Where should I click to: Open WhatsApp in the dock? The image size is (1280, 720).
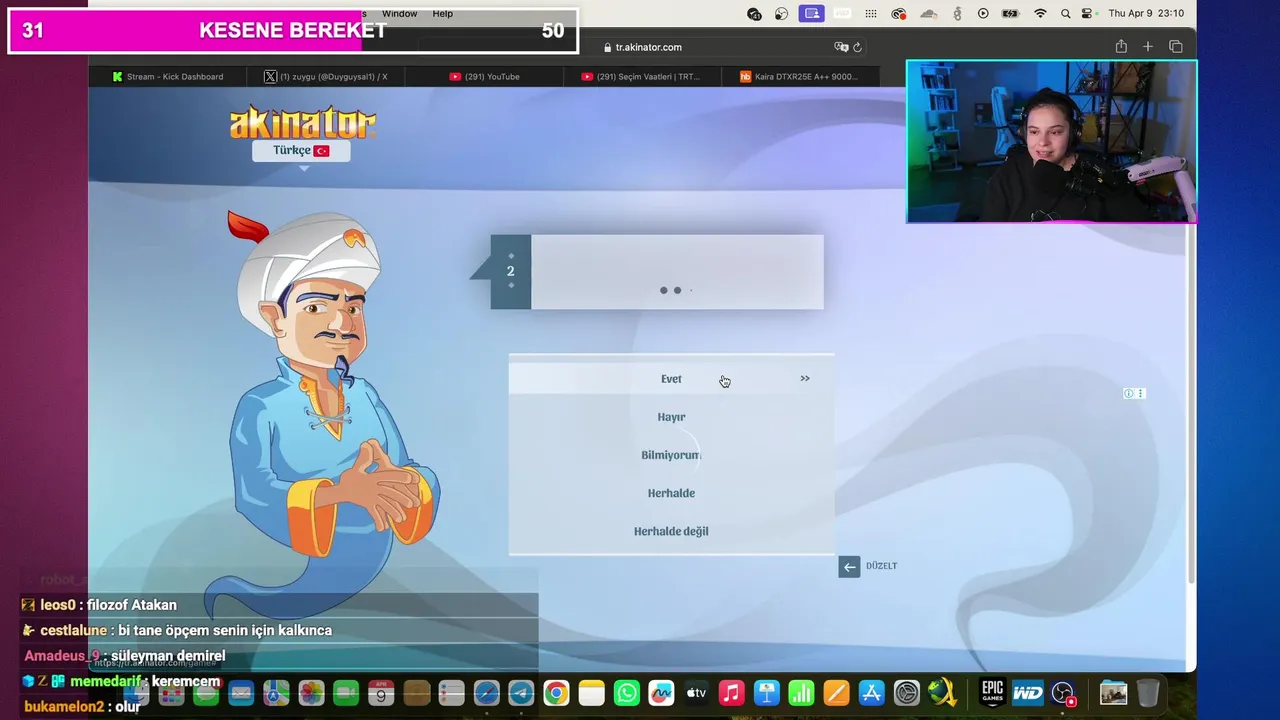[627, 692]
